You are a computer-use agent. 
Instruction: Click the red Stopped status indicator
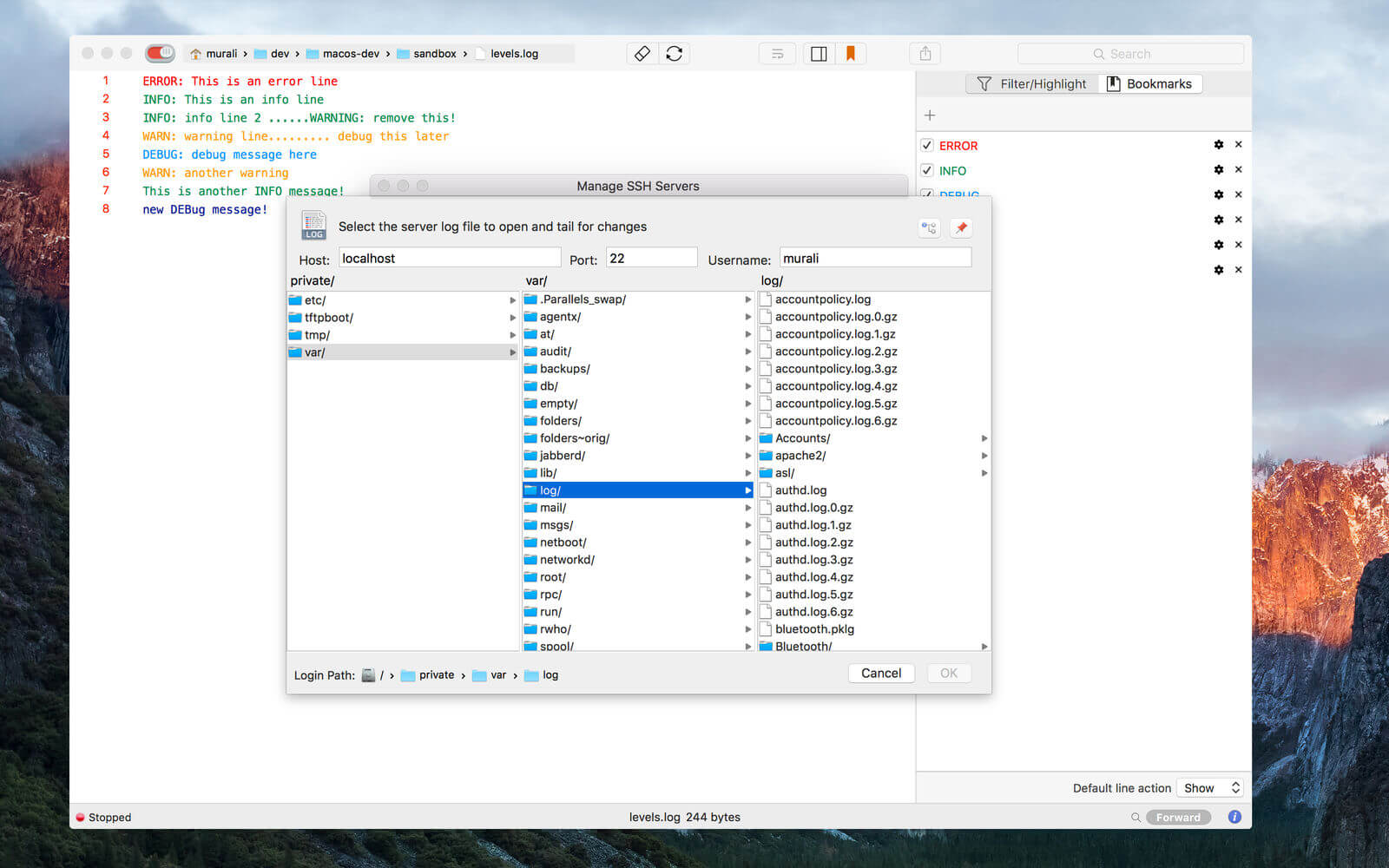point(81,818)
